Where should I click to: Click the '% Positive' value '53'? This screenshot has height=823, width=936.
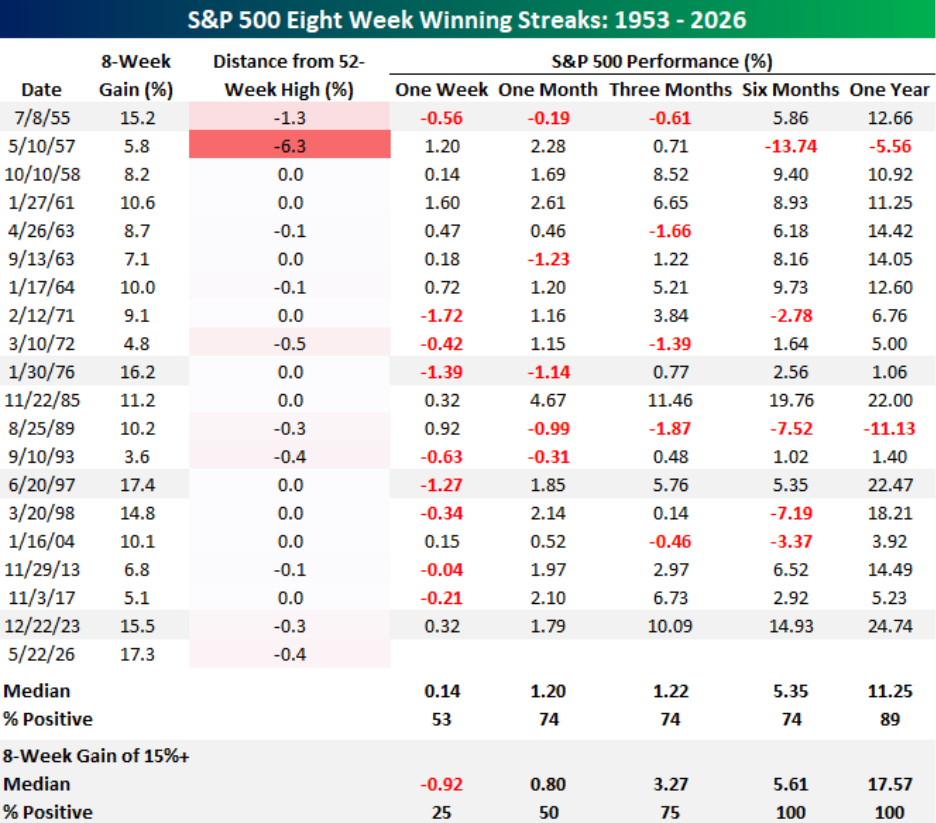tap(442, 719)
